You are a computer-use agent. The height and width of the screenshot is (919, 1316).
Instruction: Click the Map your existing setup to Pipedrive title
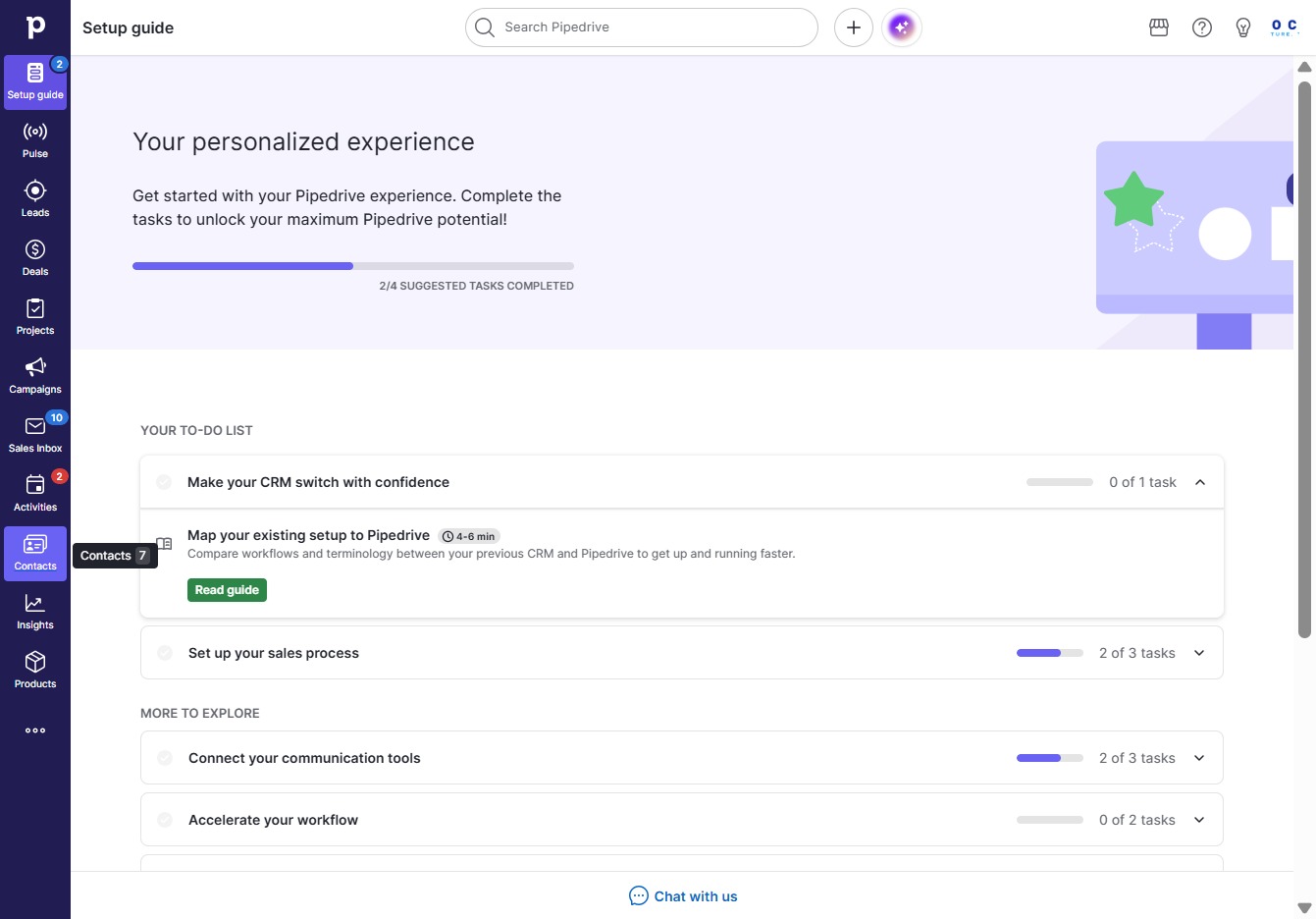tap(308, 535)
